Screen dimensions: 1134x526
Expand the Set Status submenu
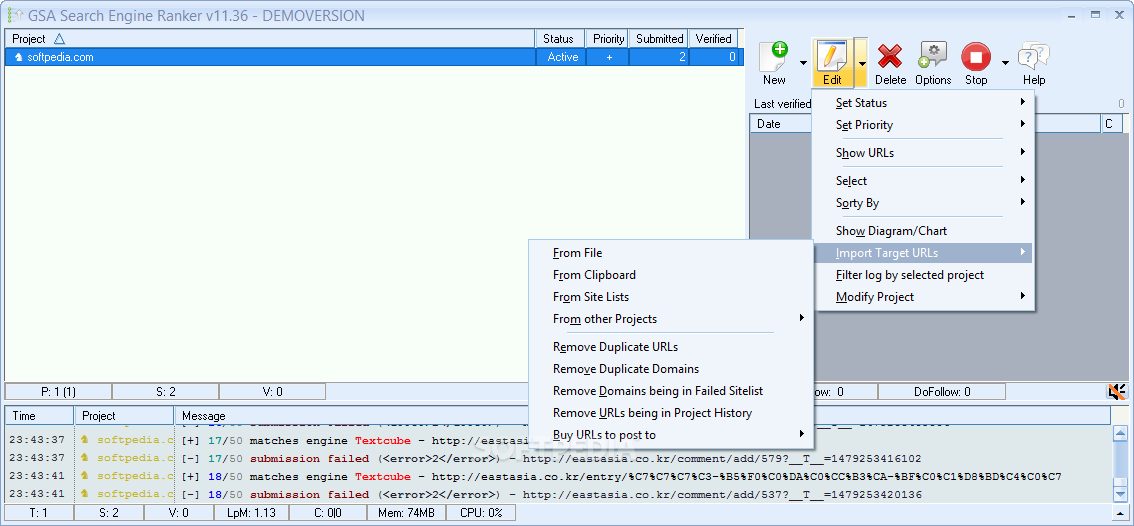(924, 103)
